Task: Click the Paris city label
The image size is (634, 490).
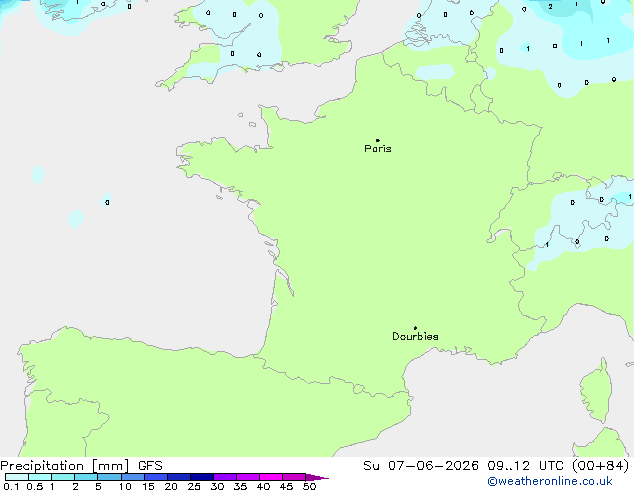Action: click(378, 149)
